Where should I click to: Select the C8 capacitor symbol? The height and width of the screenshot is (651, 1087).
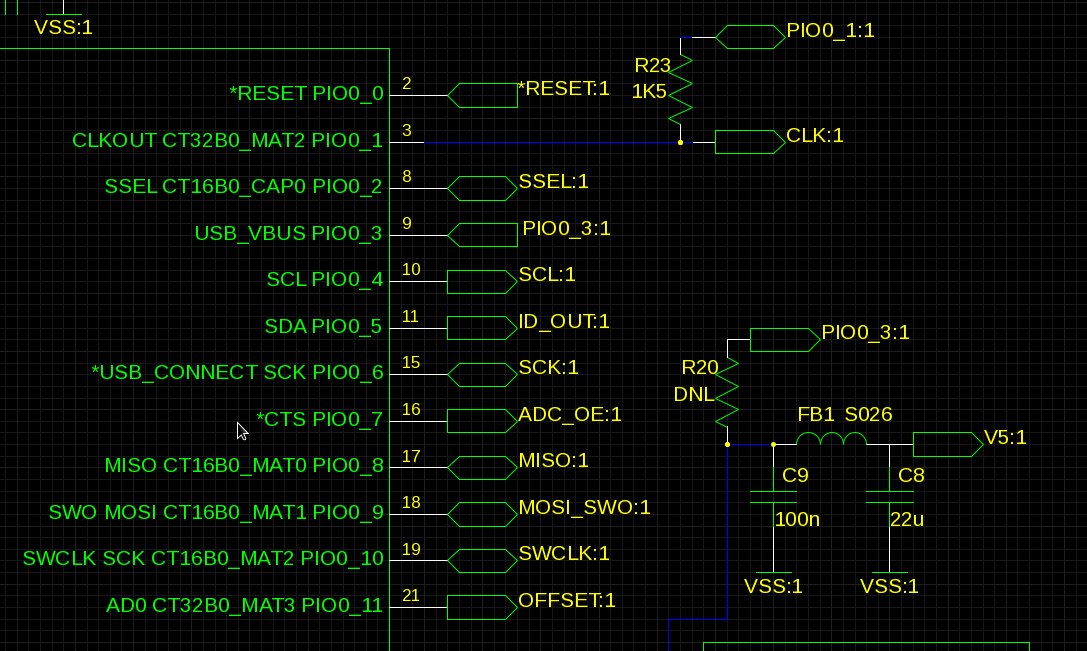coord(889,497)
